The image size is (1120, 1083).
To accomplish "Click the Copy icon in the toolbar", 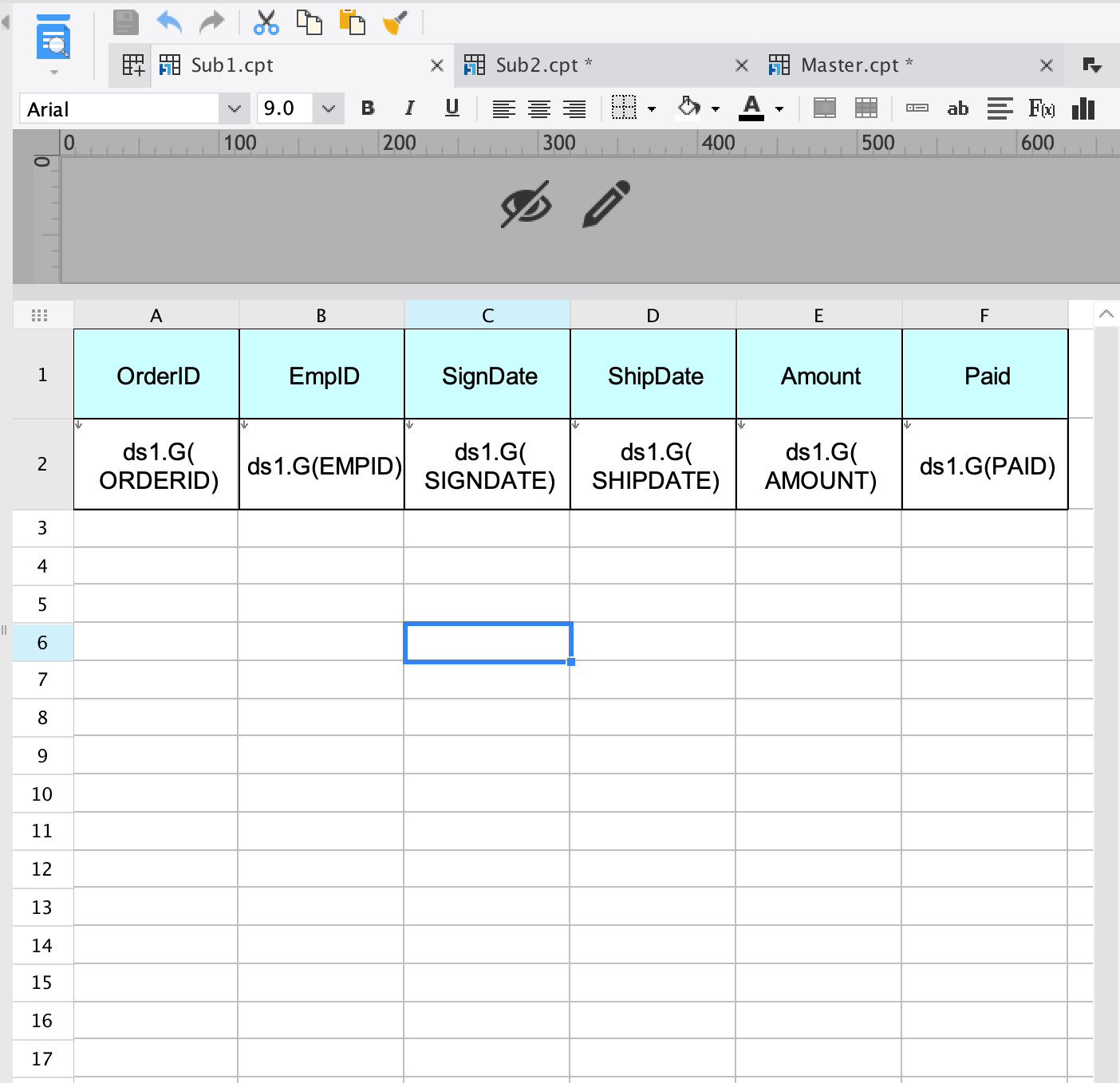I will click(310, 22).
